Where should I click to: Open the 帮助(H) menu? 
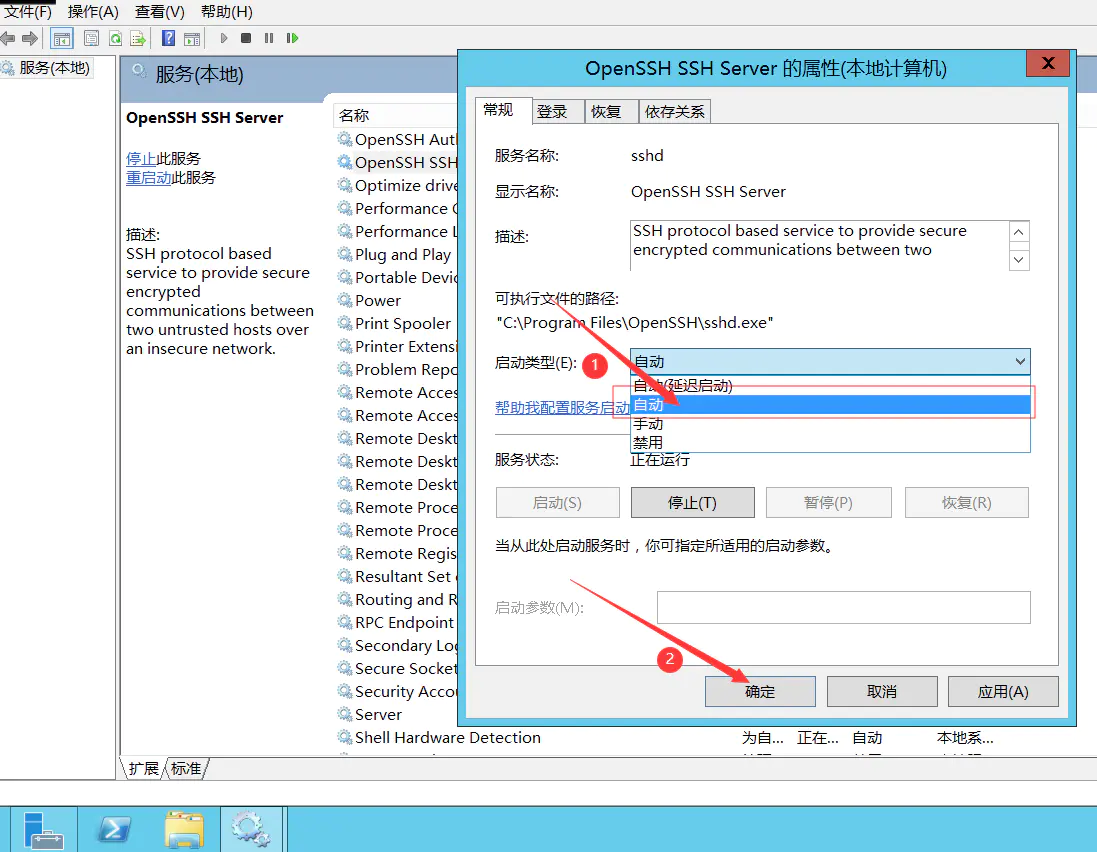[x=227, y=12]
